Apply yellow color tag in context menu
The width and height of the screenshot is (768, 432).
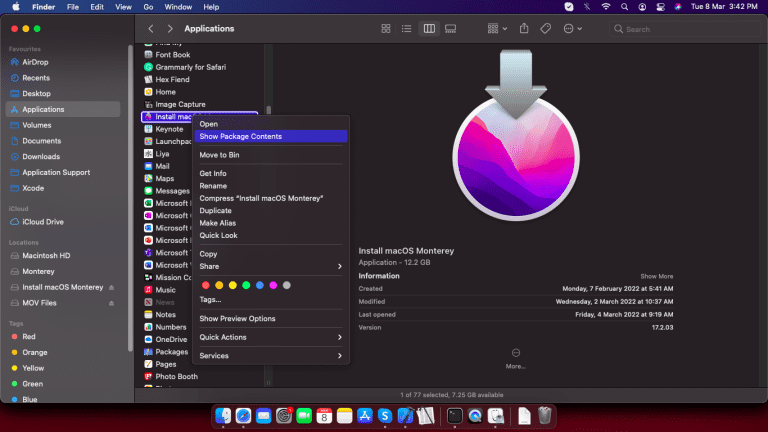pos(233,285)
